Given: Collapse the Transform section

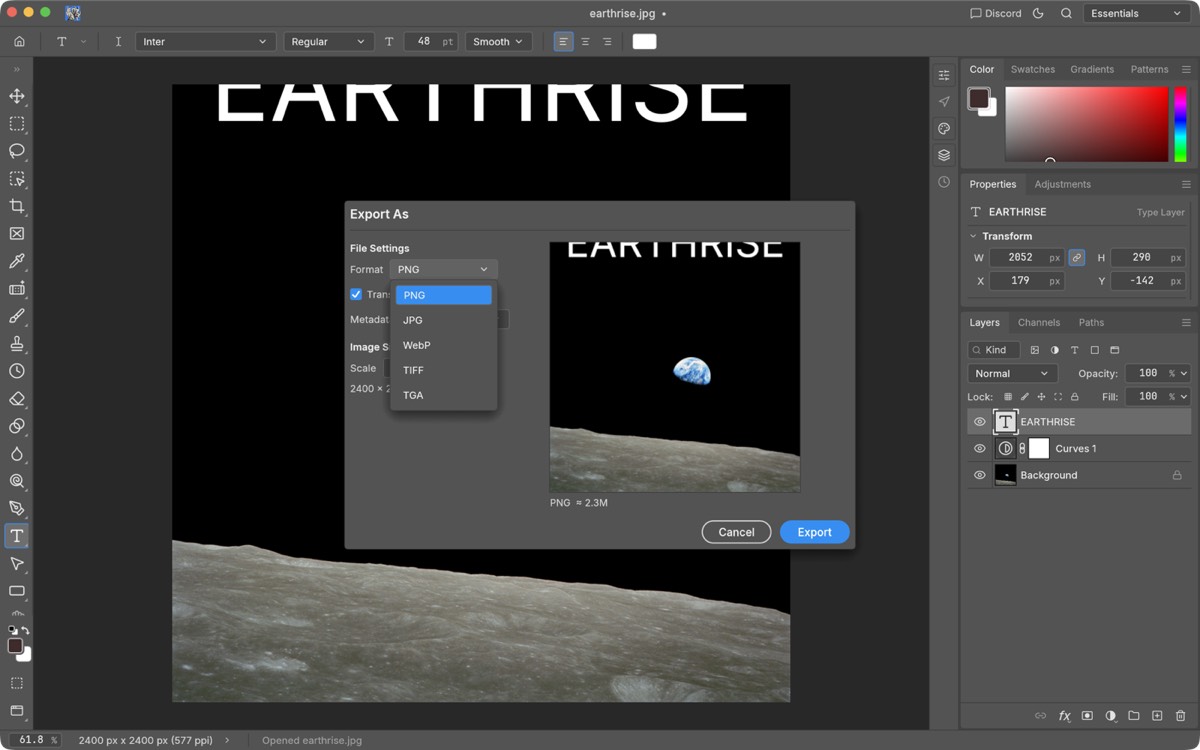Looking at the screenshot, I should [x=974, y=236].
